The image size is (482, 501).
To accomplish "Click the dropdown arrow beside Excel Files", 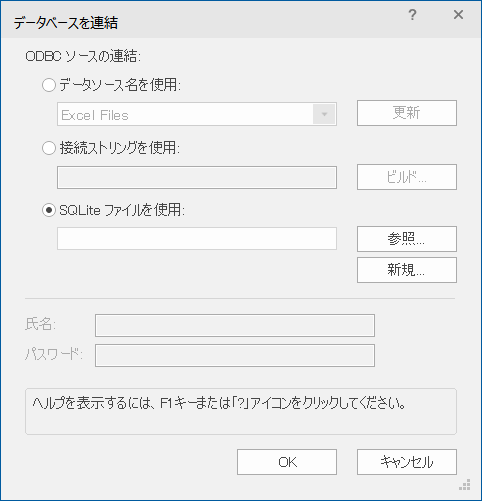I will 324,114.
